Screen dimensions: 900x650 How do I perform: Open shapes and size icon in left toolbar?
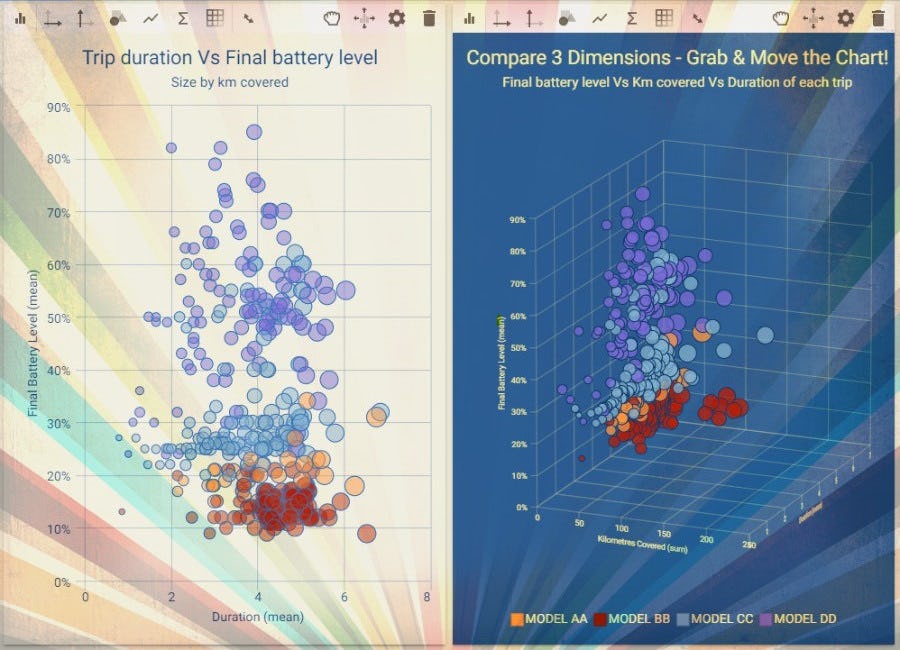coord(118,18)
